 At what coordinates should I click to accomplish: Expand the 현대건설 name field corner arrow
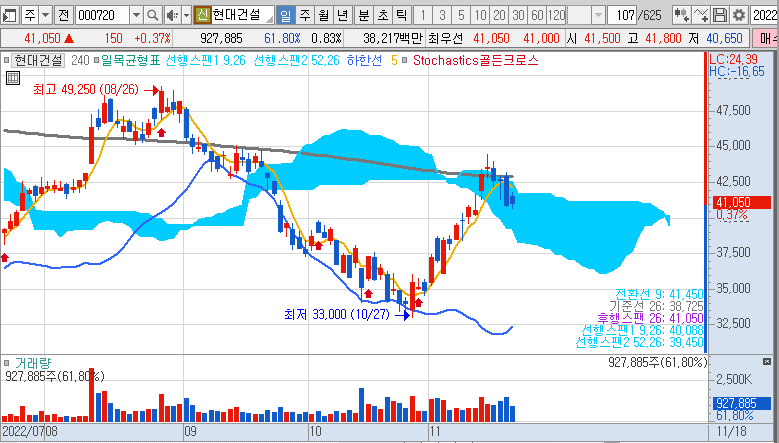[x=269, y=19]
